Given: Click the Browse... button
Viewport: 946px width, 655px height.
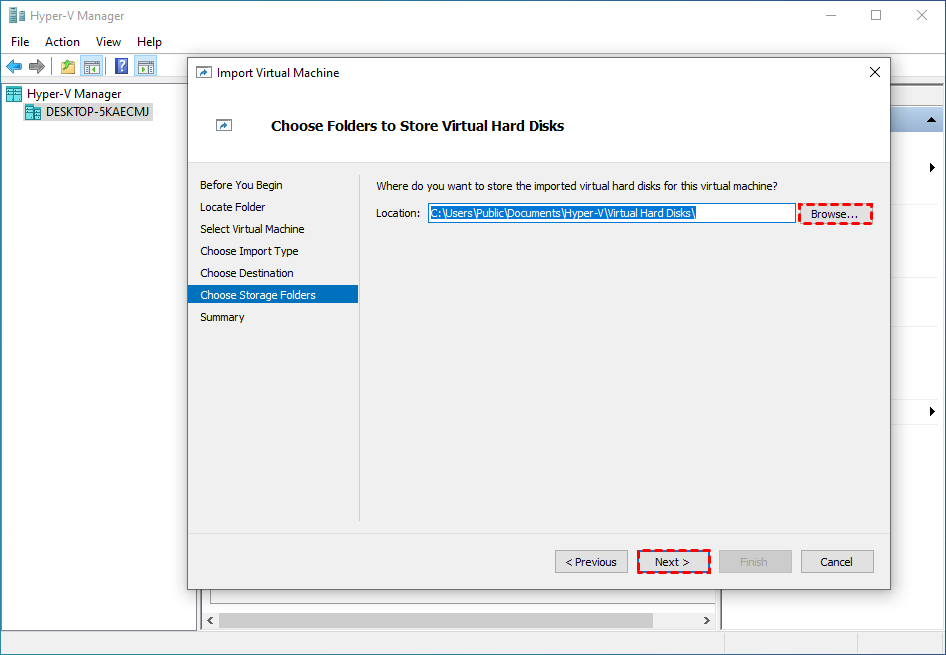Looking at the screenshot, I should tap(836, 214).
